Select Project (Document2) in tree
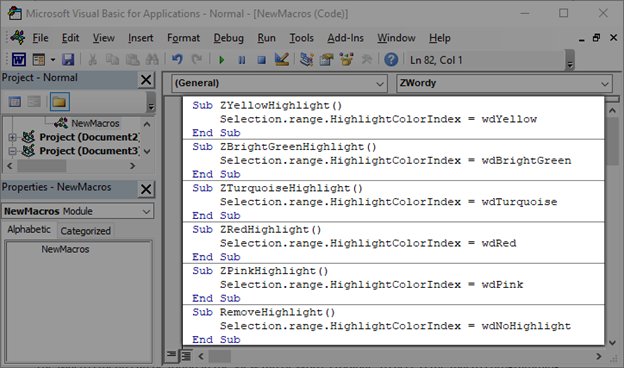 [x=89, y=137]
